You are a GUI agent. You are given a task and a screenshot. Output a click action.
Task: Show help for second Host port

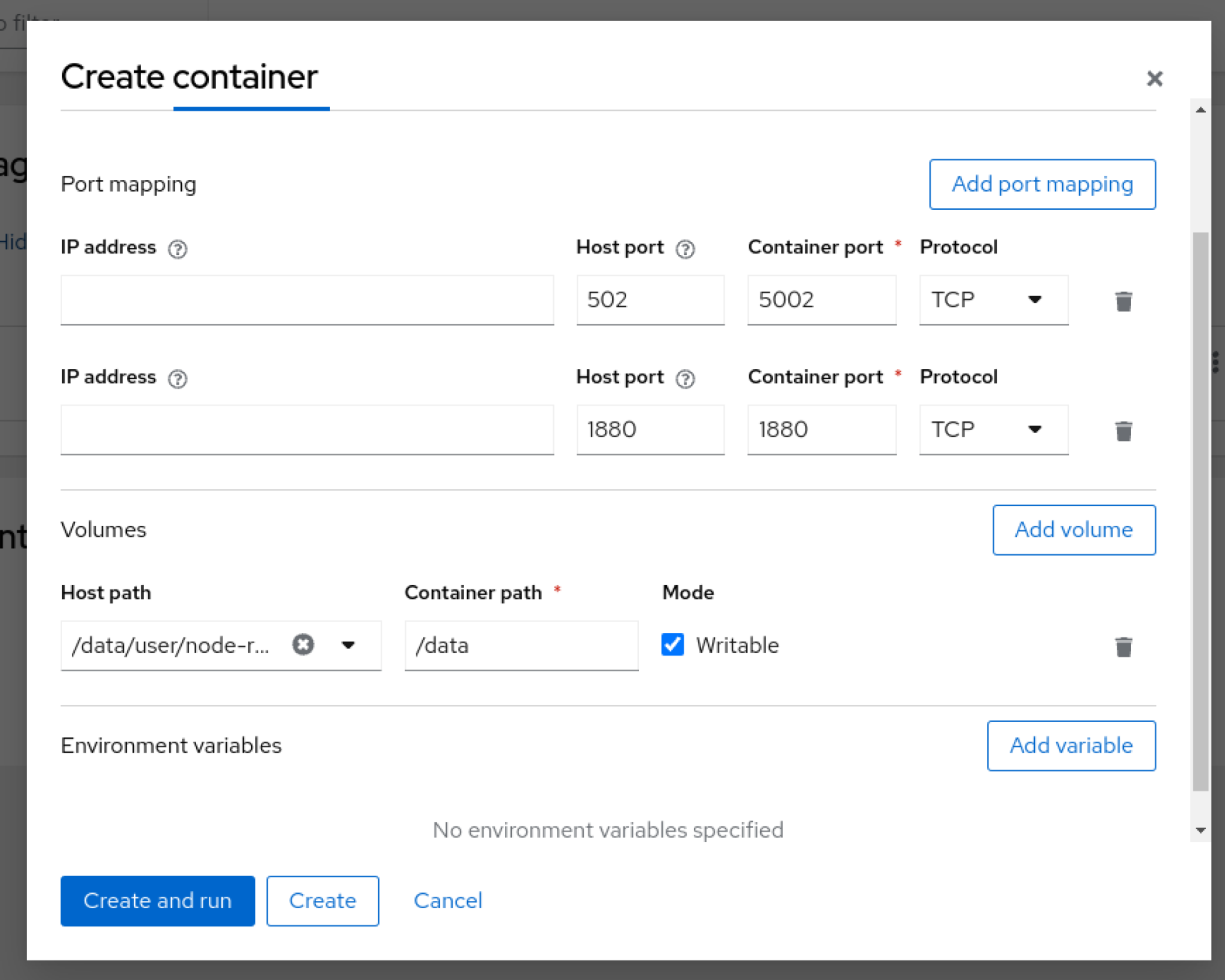685,378
